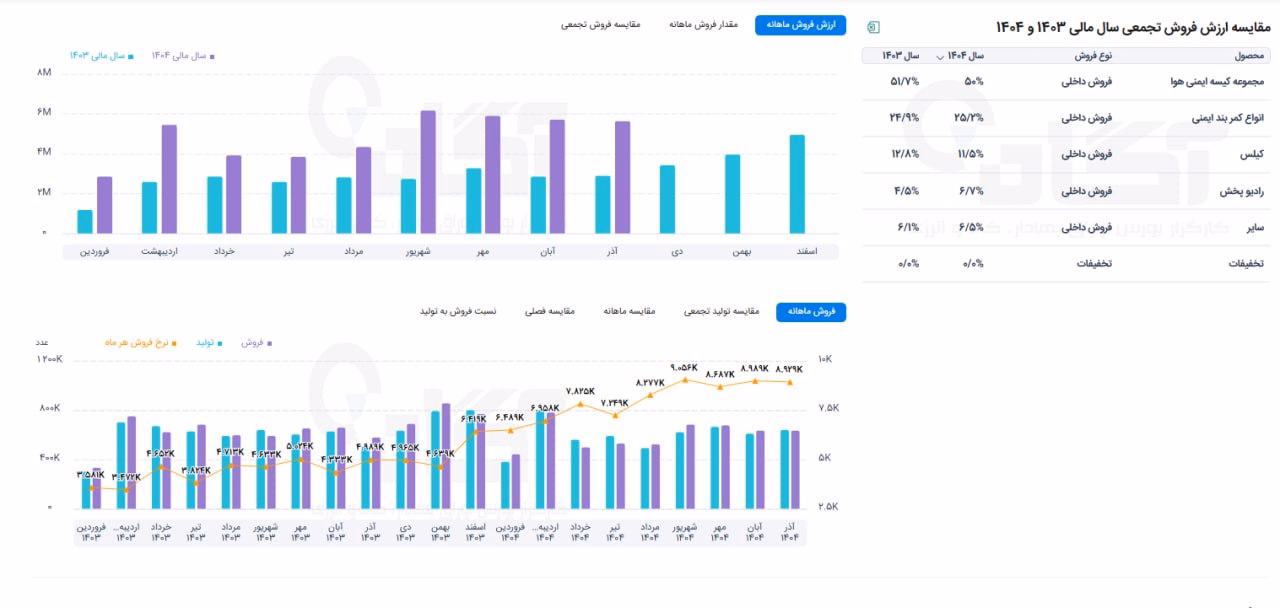Select the کیلس product cell
The width and height of the screenshot is (1280, 608).
[x=1253, y=154]
